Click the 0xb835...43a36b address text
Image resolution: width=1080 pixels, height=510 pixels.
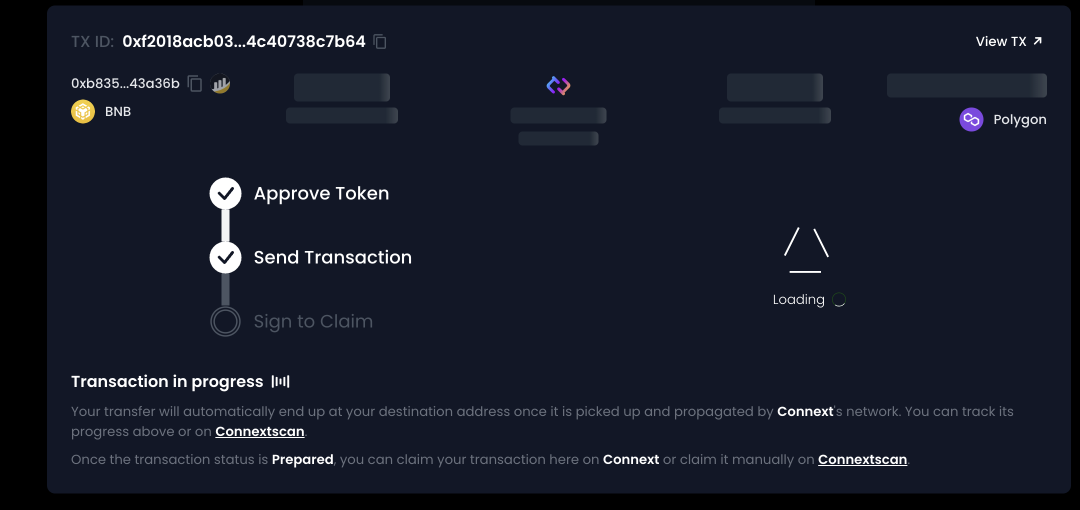point(125,84)
